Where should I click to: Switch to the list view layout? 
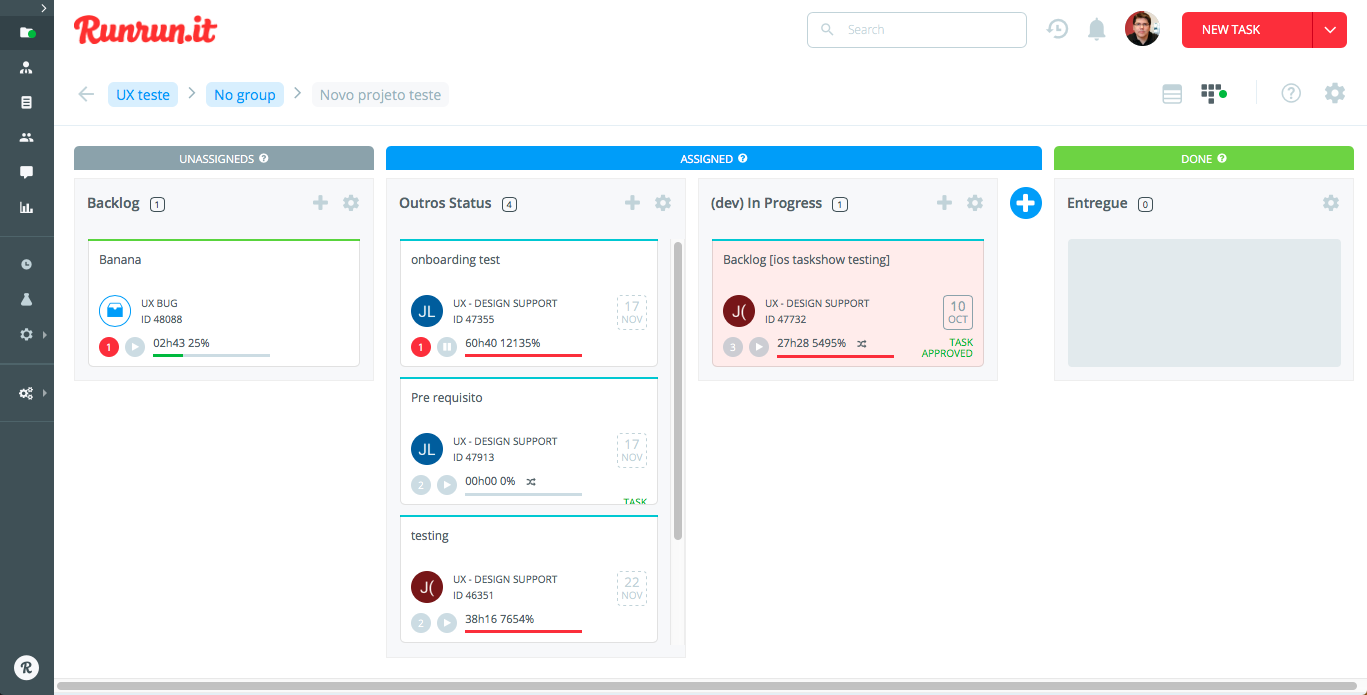click(x=1172, y=94)
